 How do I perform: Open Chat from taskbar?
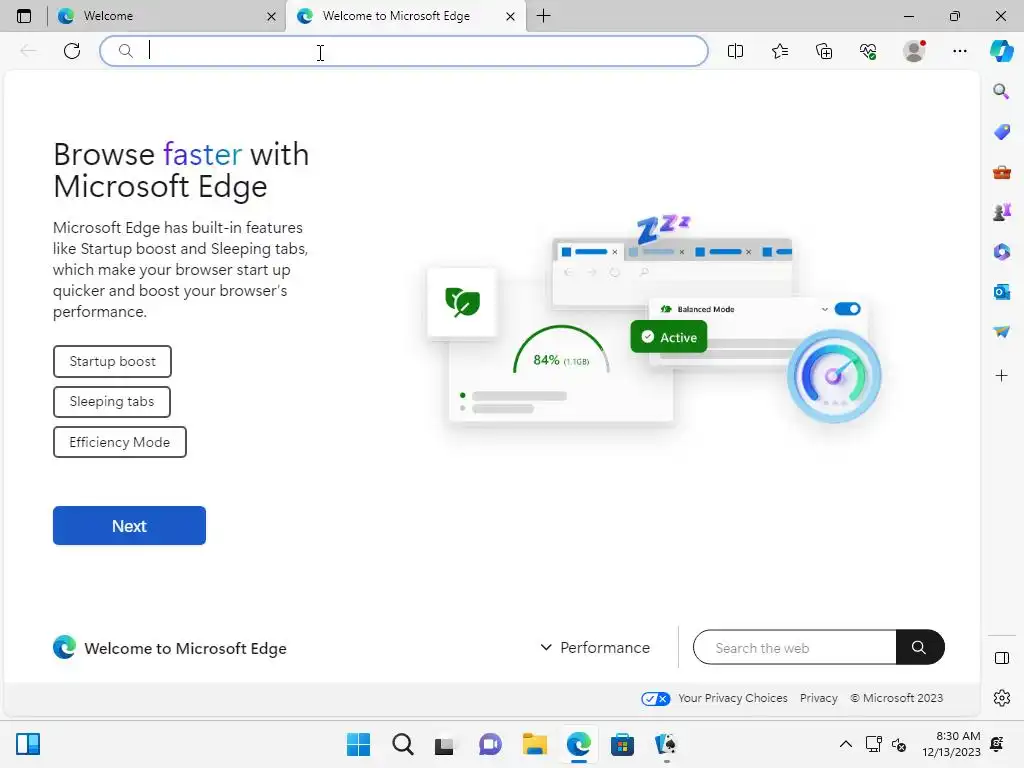[490, 744]
